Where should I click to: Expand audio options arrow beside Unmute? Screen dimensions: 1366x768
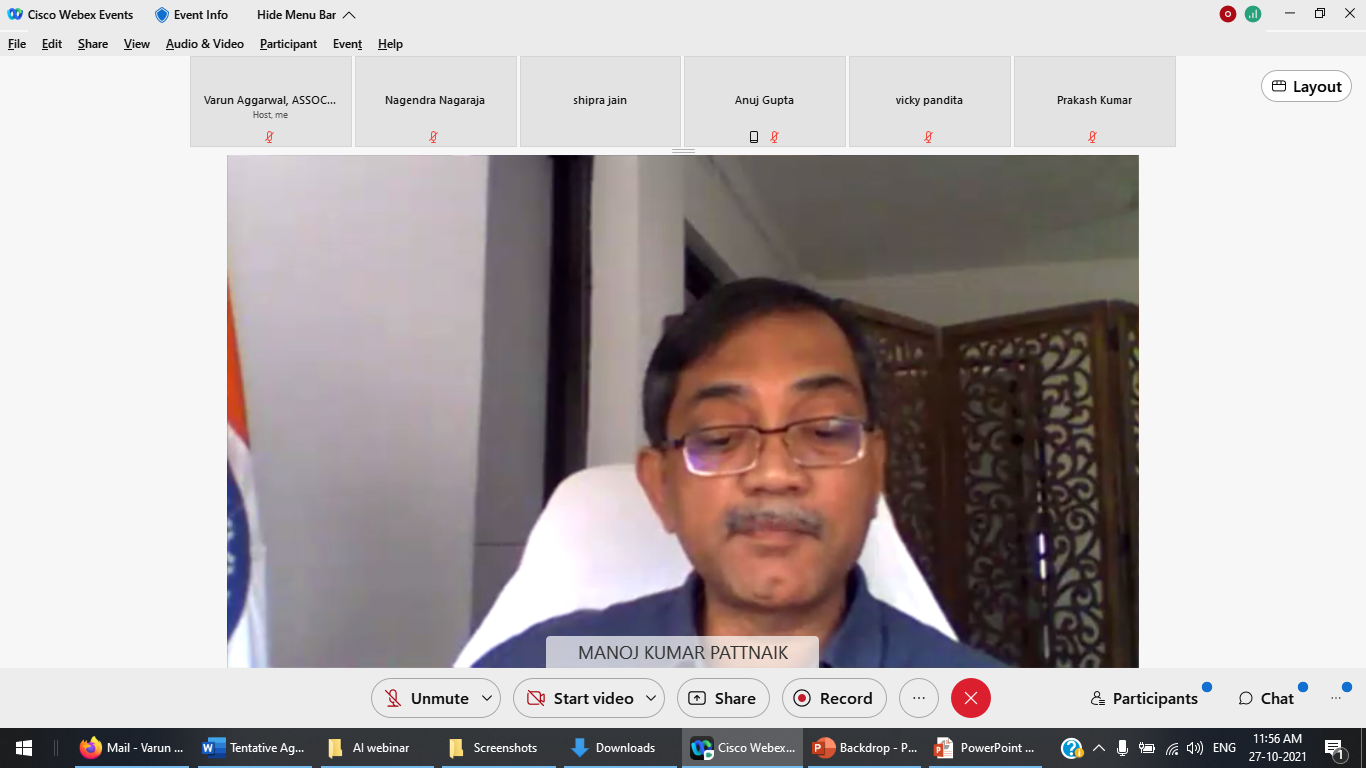(x=487, y=698)
